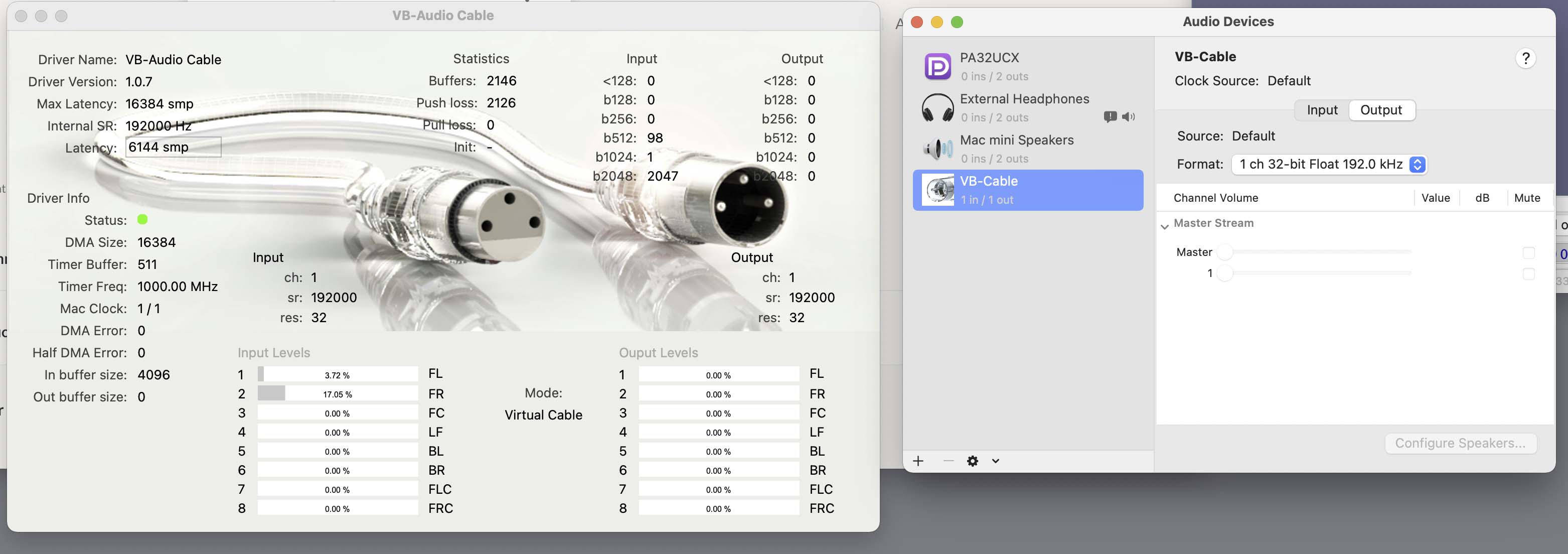Click the Timer Buffer 511 value
Screen dimensions: 1568x554
coord(146,265)
